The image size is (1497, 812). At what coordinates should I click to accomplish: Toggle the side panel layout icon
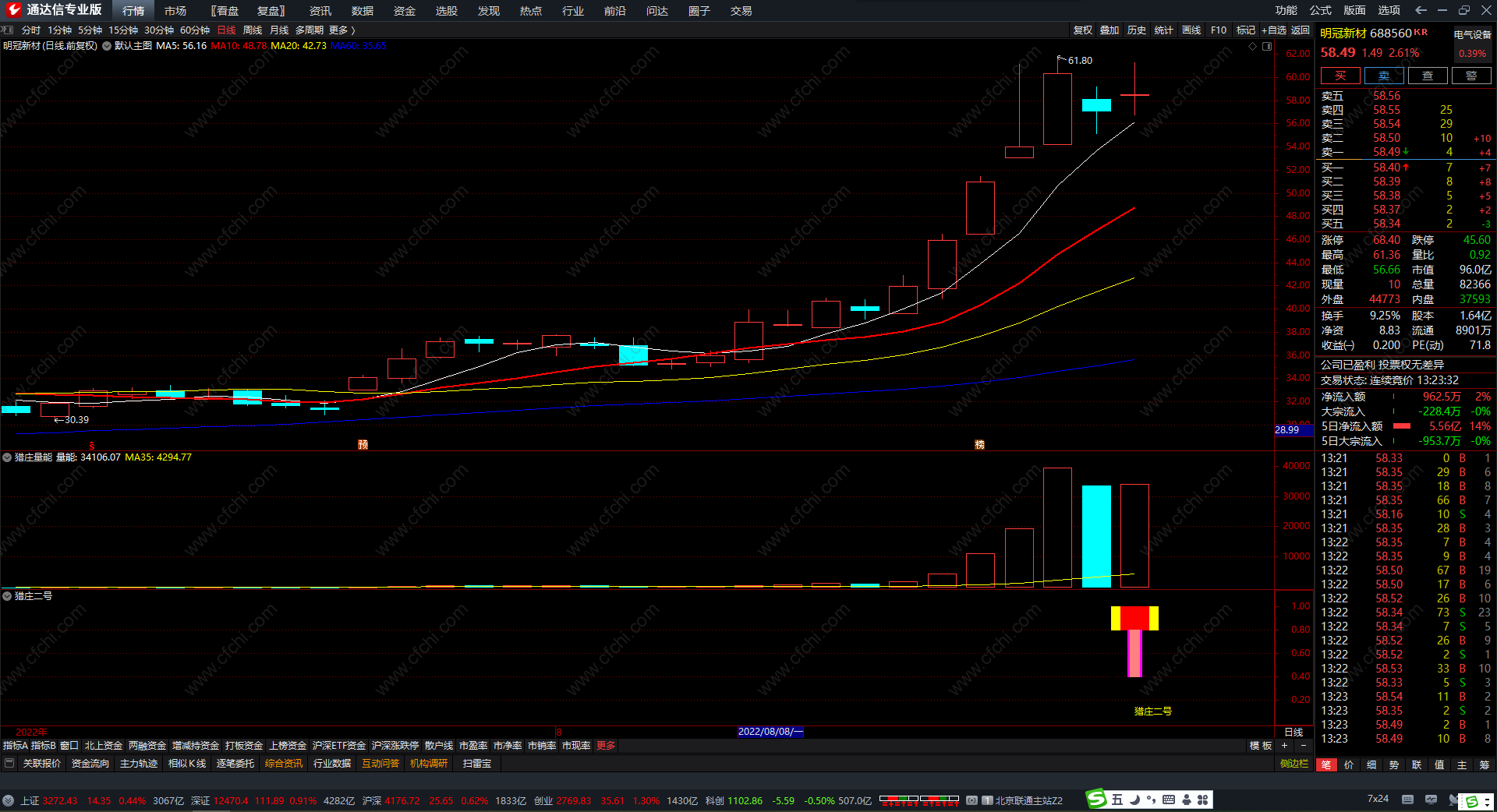pos(1267,46)
